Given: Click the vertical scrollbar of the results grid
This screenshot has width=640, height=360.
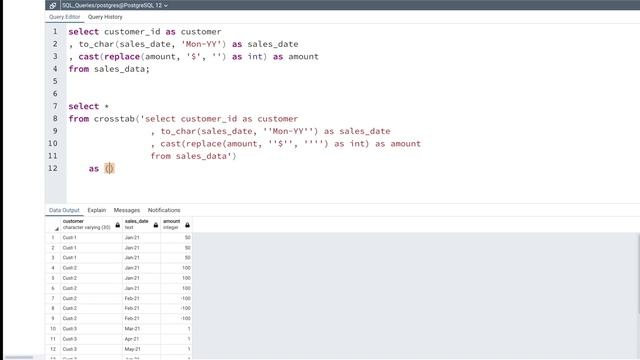Looking at the screenshot, I should pos(638,273).
